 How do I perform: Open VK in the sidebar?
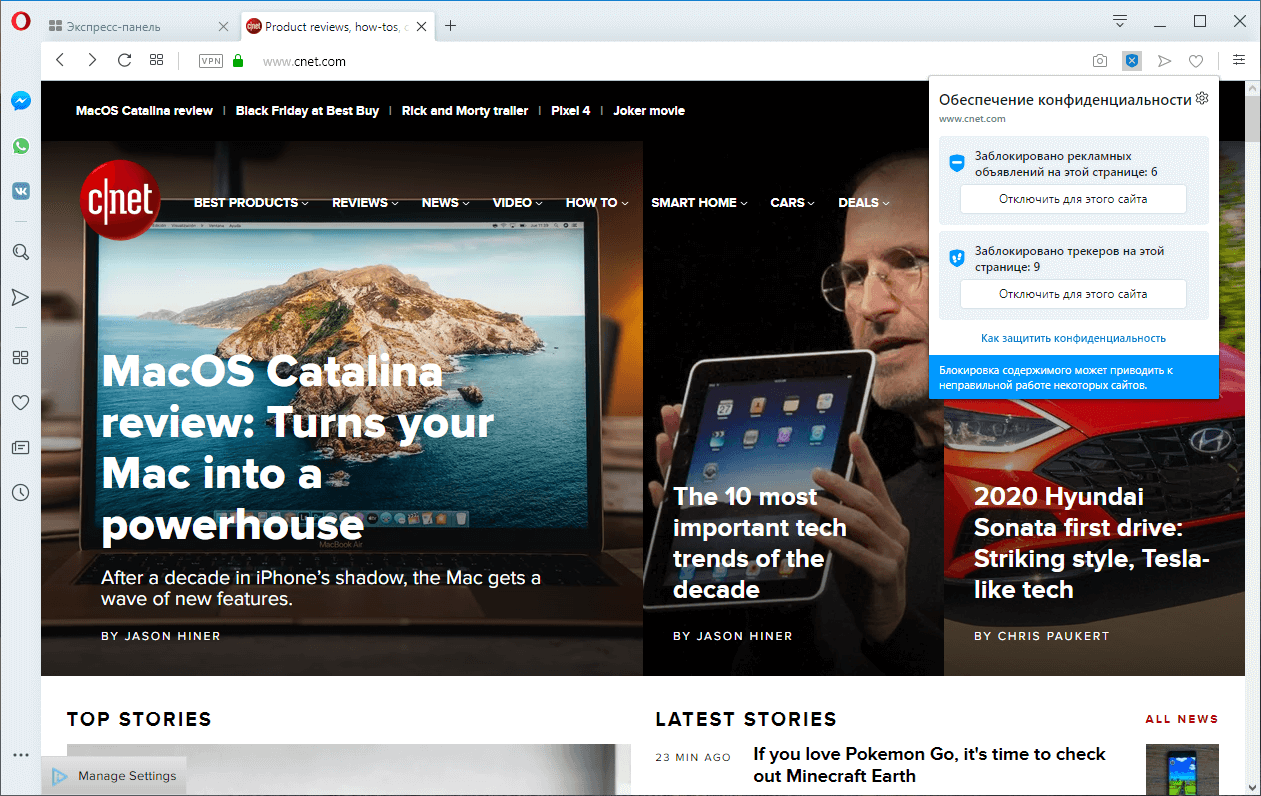(x=20, y=191)
